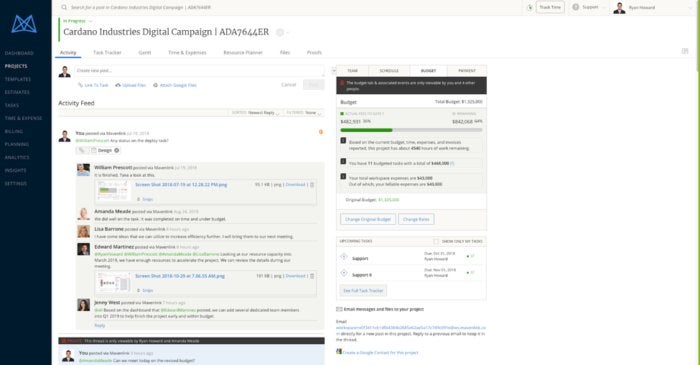Click the lock icon in the budget notice
Image resolution: width=700 pixels, height=365 pixels.
[x=342, y=83]
